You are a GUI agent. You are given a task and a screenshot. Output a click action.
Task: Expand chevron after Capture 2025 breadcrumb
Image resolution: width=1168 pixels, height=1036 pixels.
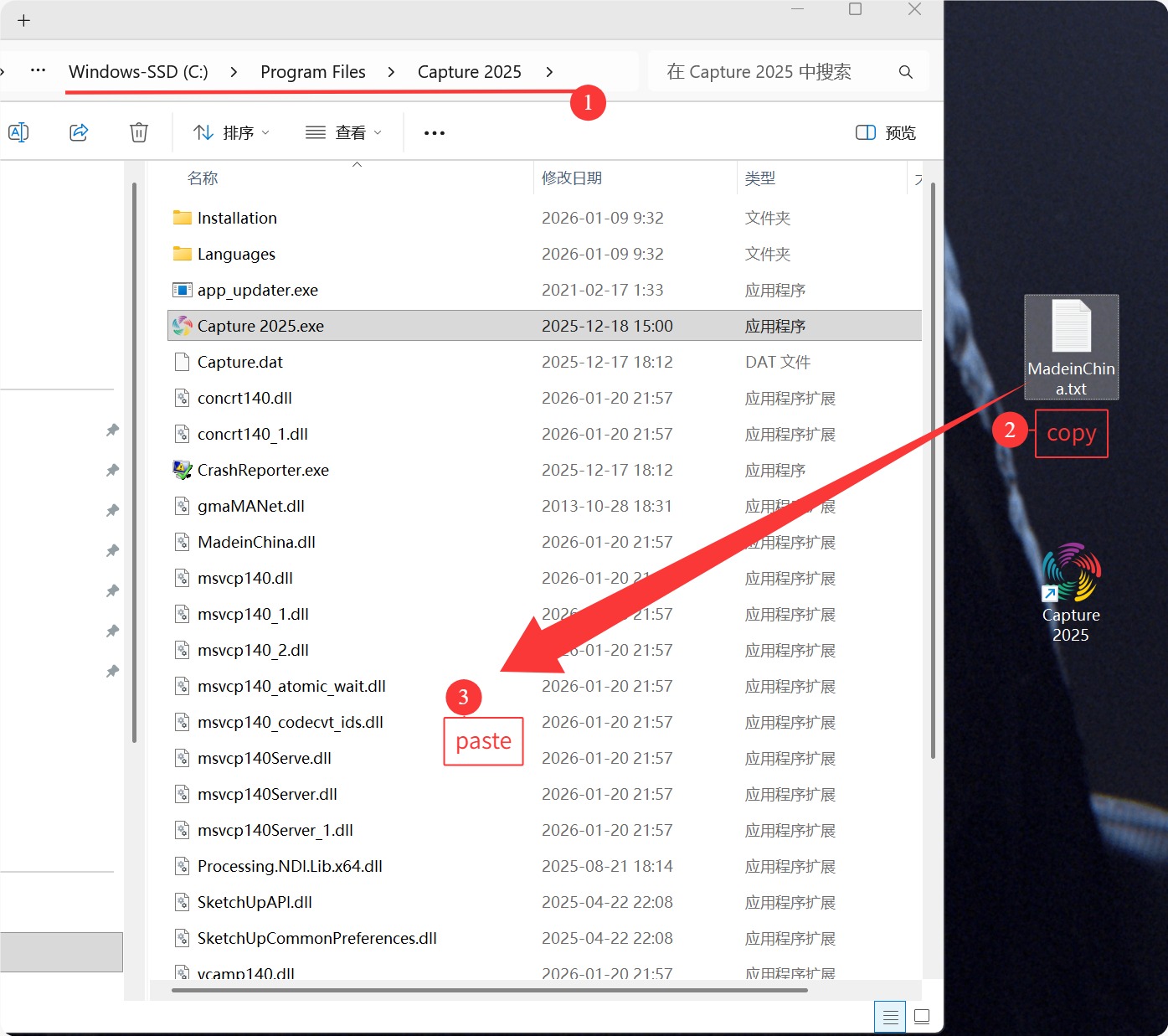tap(549, 72)
